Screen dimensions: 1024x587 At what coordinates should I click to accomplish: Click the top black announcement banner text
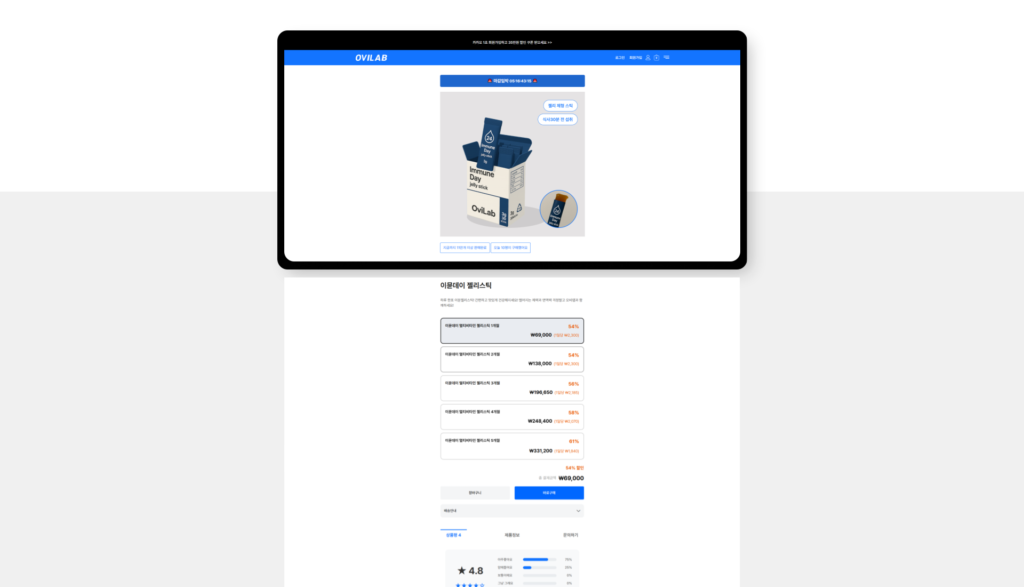(512, 43)
